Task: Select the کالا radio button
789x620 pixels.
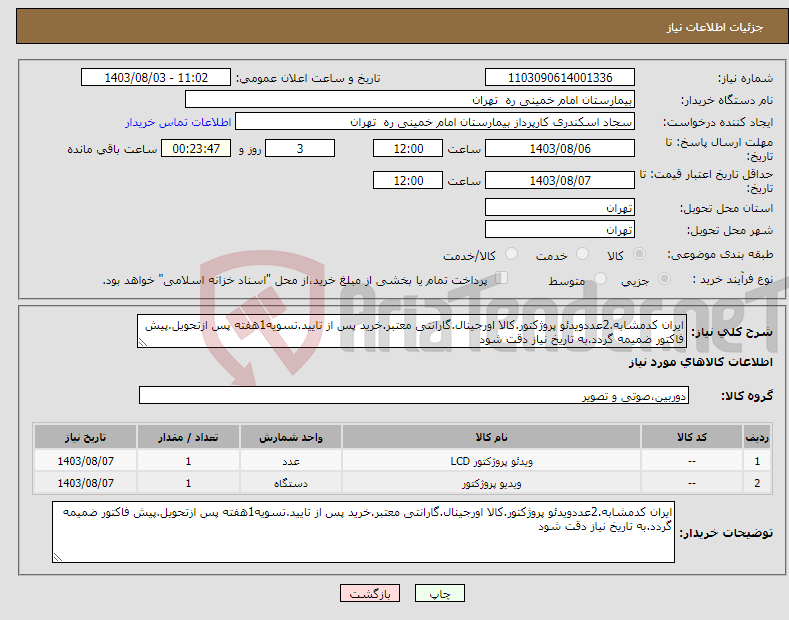Action: point(640,254)
